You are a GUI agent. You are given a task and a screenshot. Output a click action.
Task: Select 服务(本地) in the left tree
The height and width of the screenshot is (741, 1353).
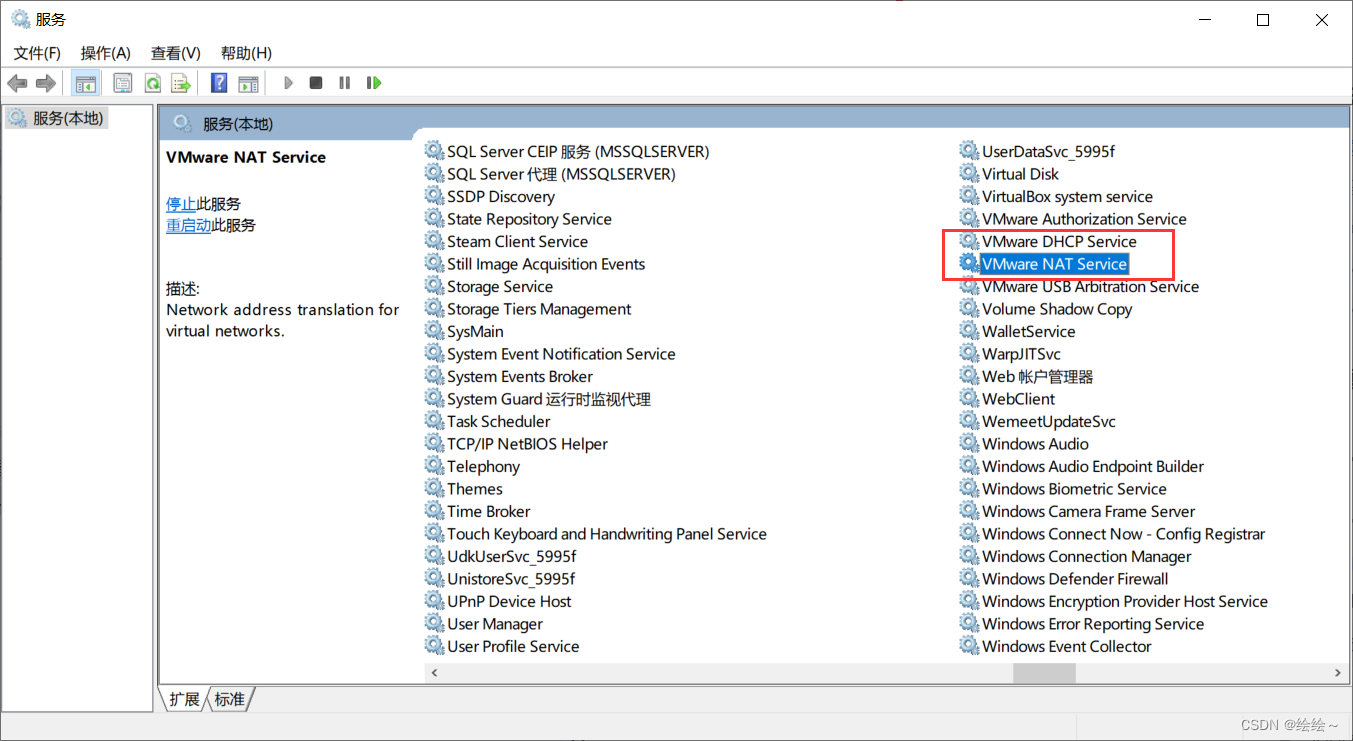(x=68, y=118)
